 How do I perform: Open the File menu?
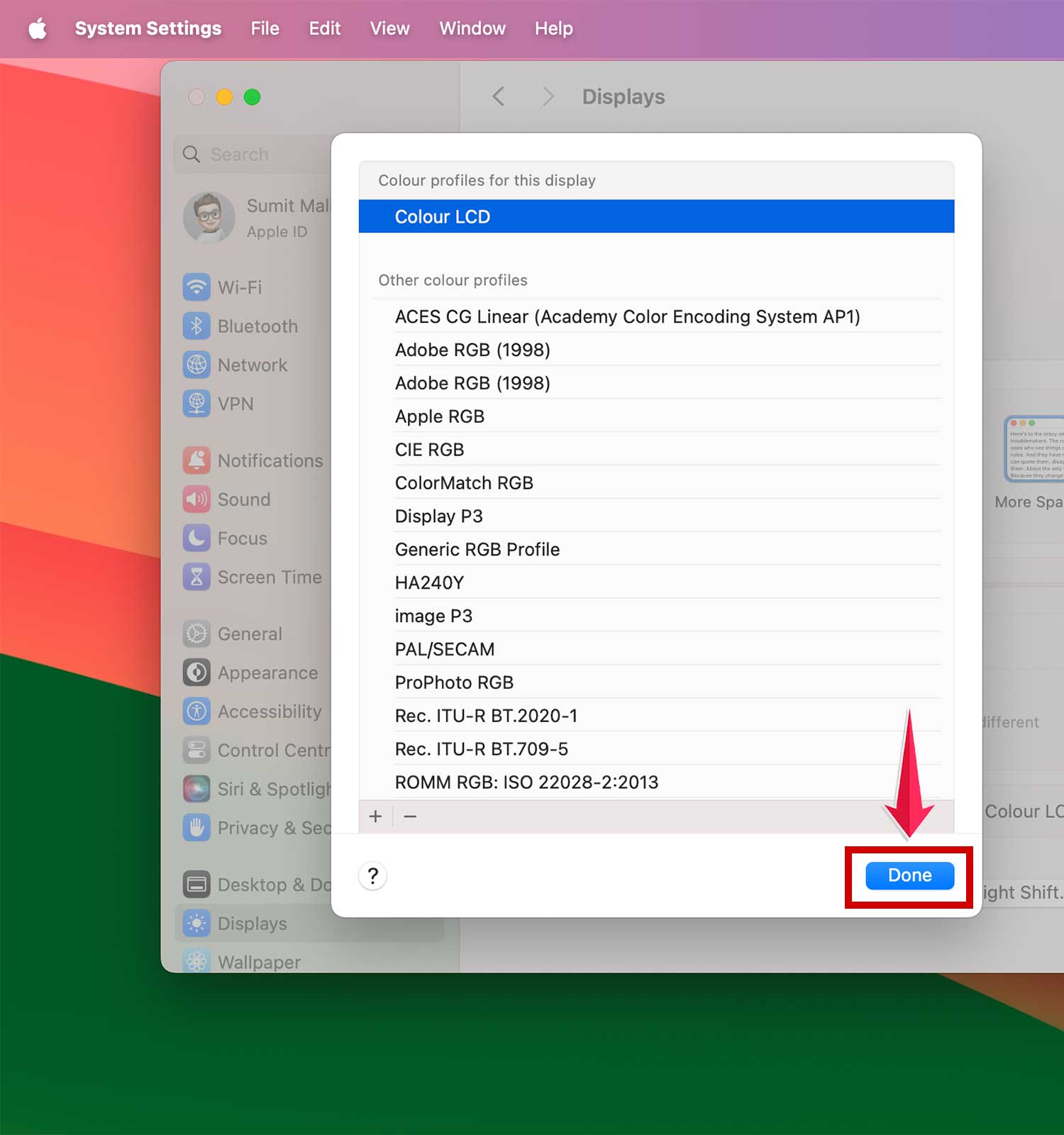pos(265,28)
